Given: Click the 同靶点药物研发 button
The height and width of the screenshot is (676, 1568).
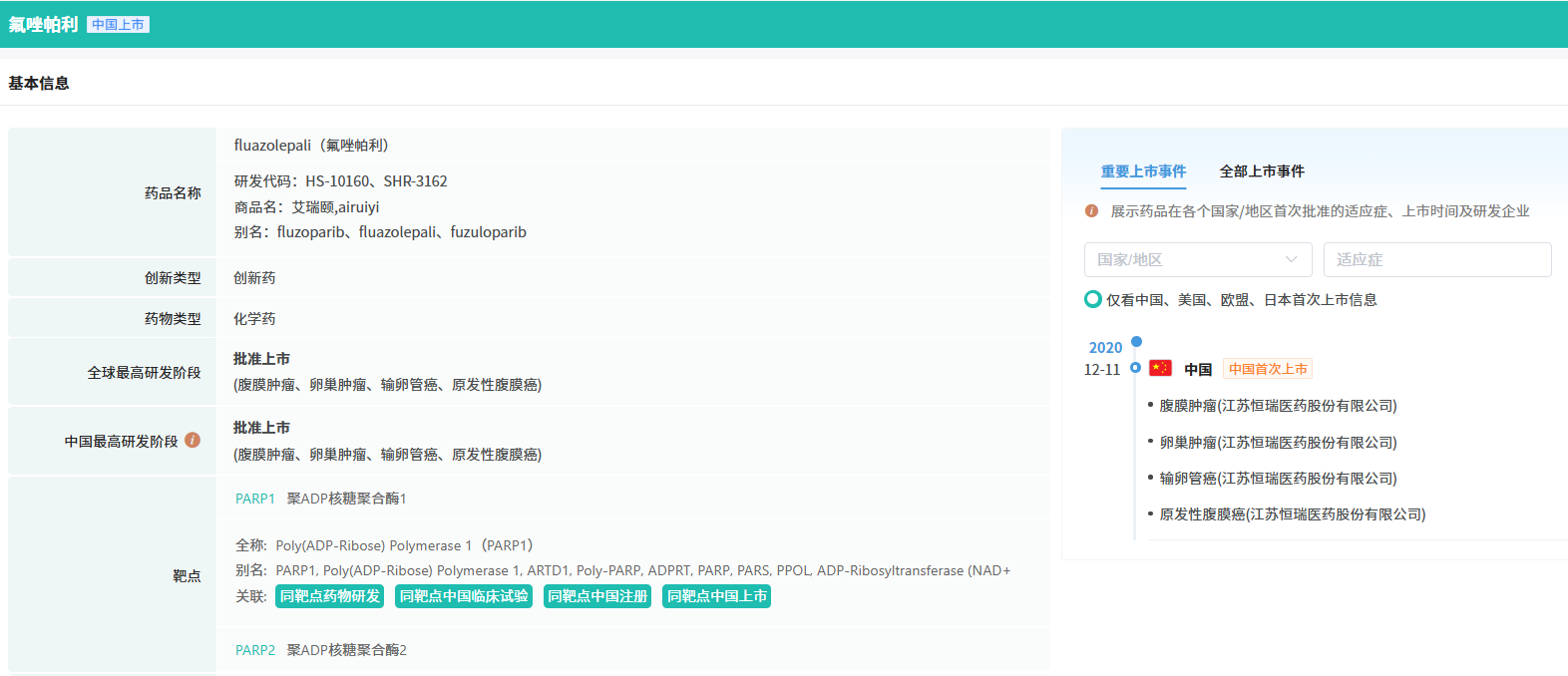Looking at the screenshot, I should click(329, 596).
